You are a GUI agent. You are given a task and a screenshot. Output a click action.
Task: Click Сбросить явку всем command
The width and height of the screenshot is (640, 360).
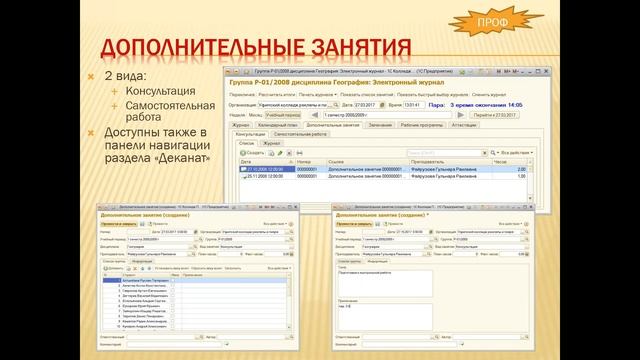(x=207, y=269)
